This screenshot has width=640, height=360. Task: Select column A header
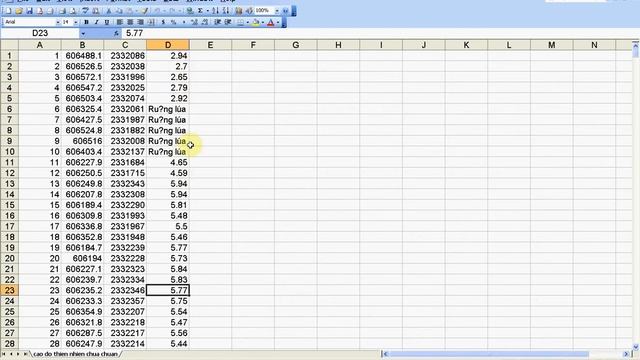click(x=40, y=45)
